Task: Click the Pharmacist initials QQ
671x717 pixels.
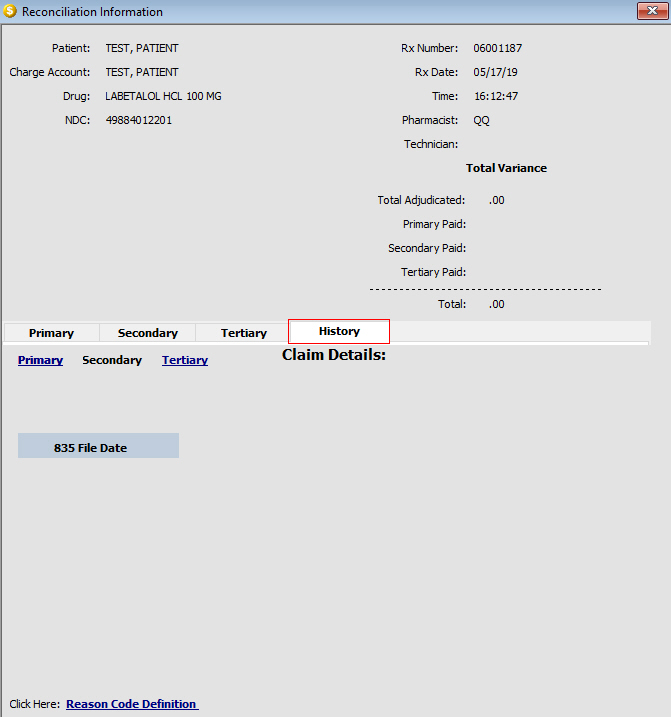Action: tap(482, 120)
